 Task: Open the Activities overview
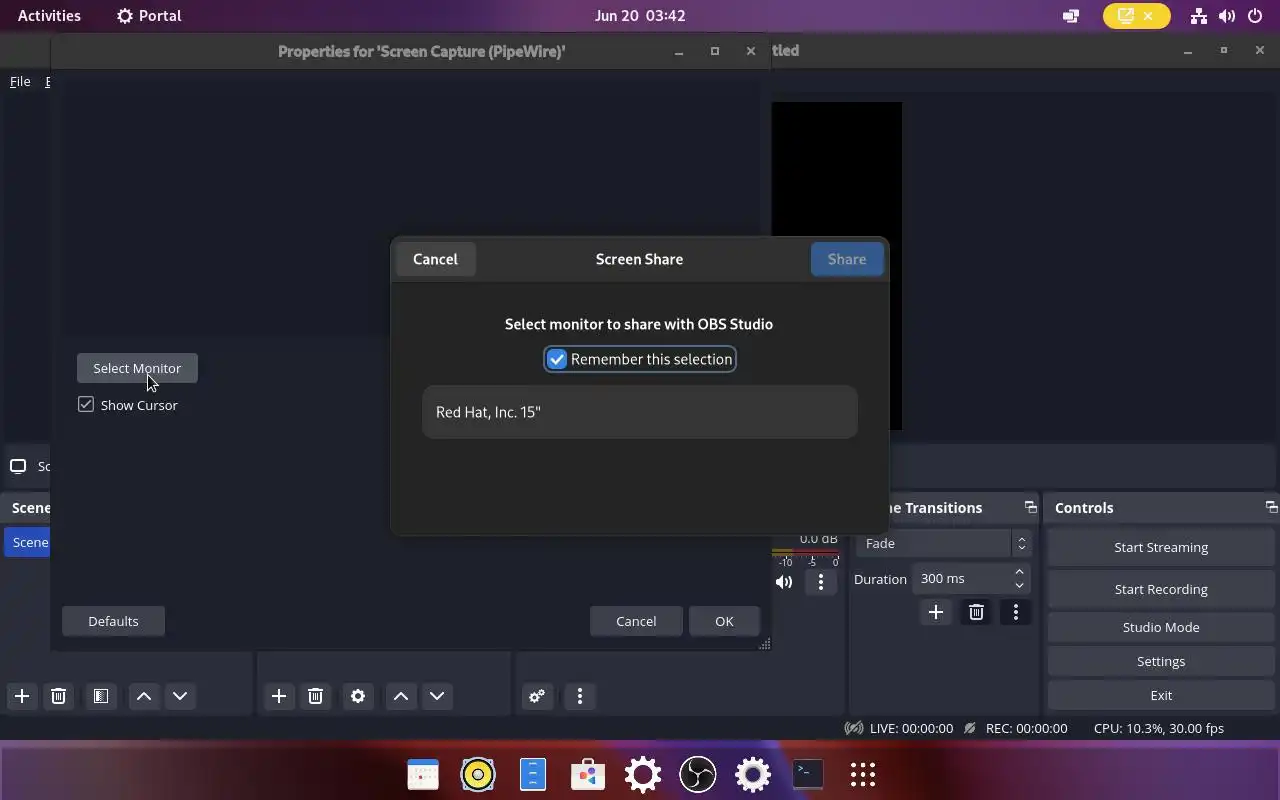click(49, 16)
